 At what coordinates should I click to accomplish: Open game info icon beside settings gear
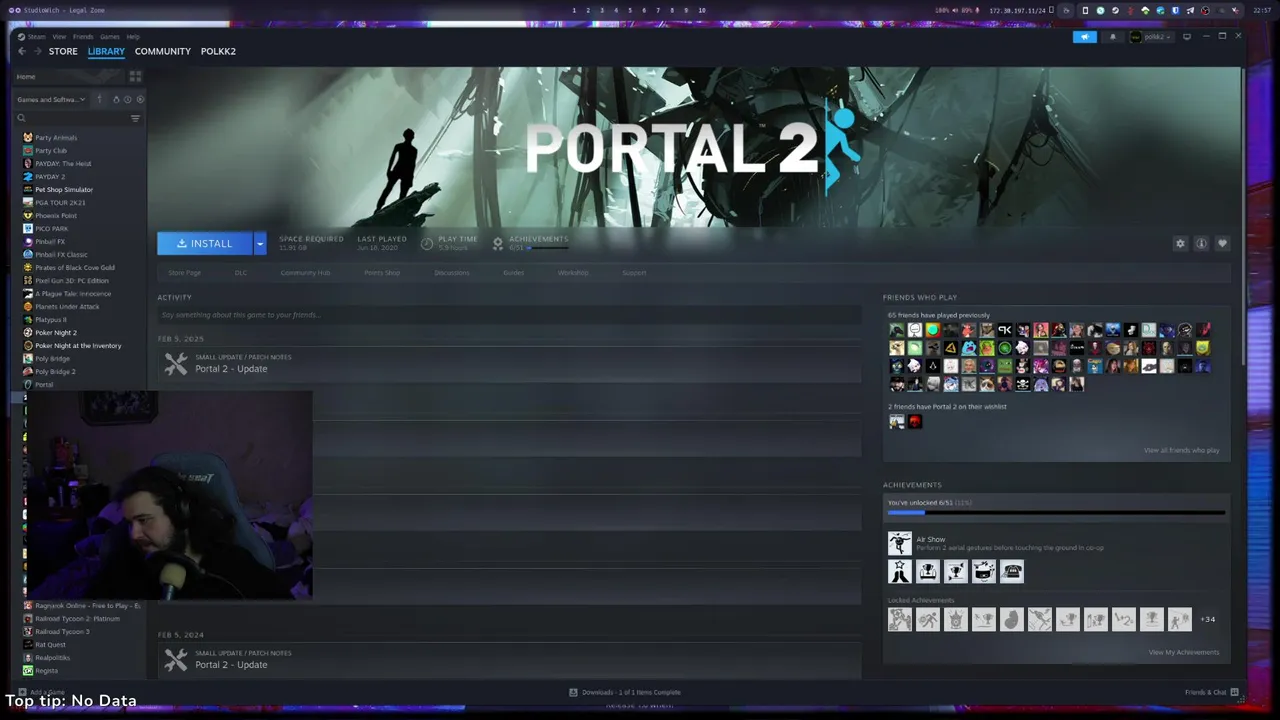(1201, 243)
